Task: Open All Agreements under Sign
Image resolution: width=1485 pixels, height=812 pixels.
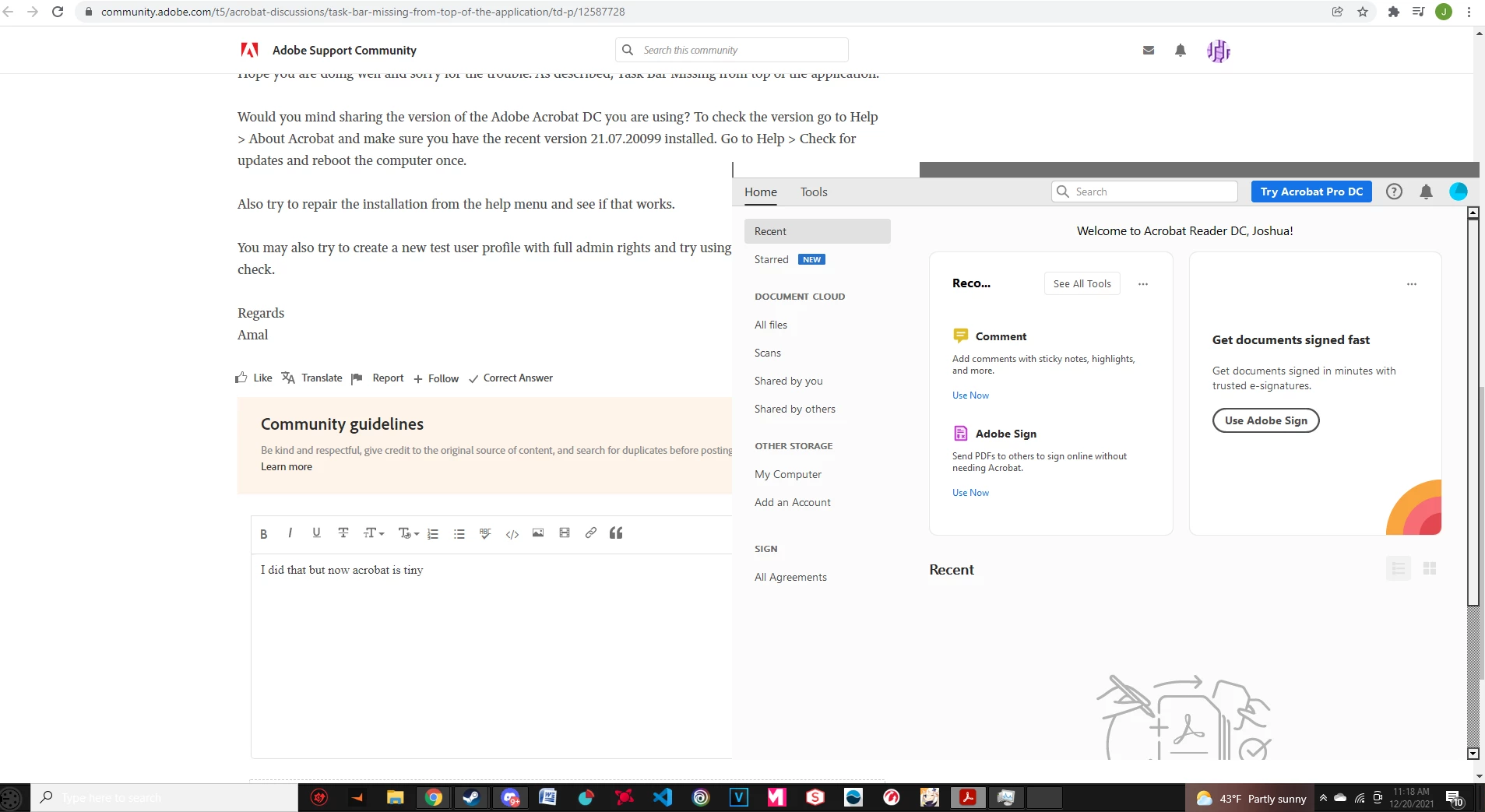Action: point(790,577)
